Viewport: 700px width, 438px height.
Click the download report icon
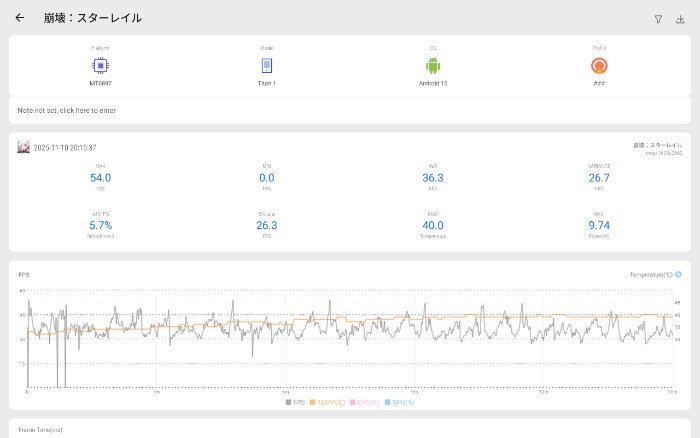tap(681, 18)
